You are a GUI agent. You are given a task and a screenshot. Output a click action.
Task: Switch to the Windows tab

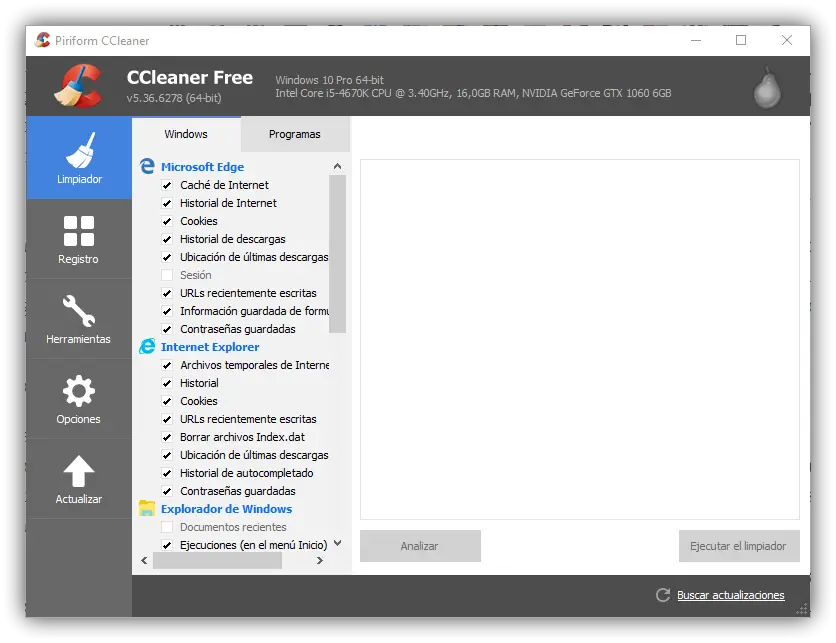pos(186,134)
